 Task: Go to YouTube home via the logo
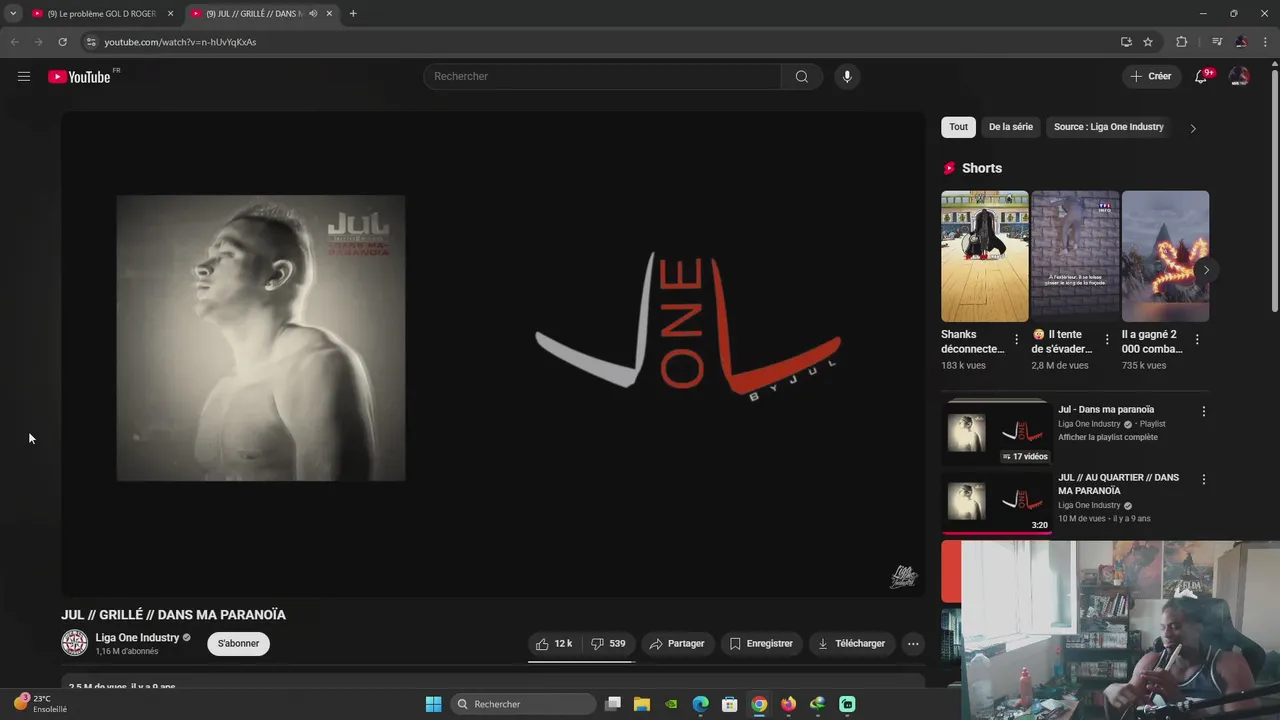pyautogui.click(x=79, y=77)
